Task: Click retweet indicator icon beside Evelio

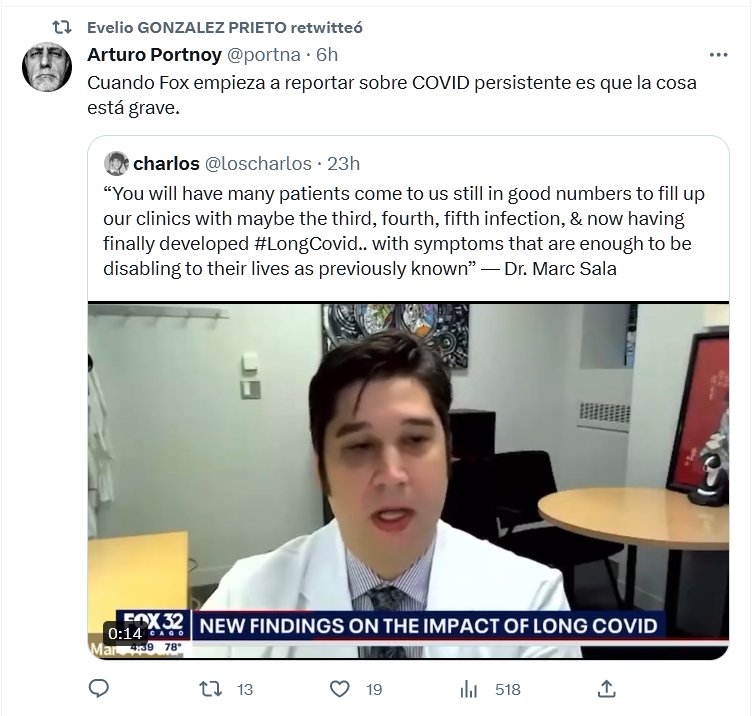Action: coord(62,27)
